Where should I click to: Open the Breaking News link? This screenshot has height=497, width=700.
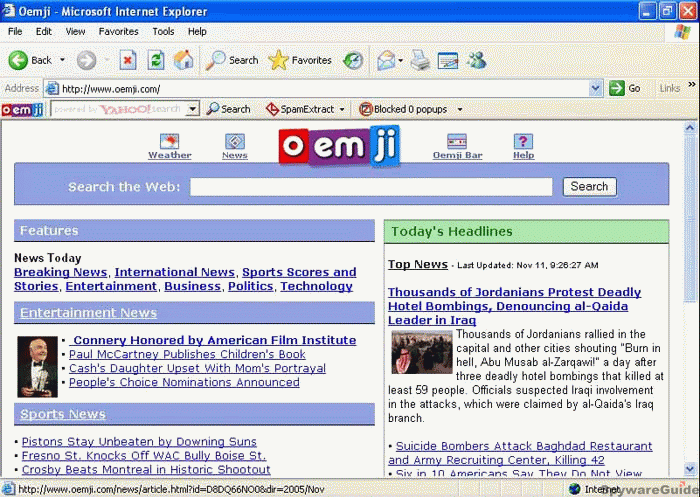(x=61, y=272)
